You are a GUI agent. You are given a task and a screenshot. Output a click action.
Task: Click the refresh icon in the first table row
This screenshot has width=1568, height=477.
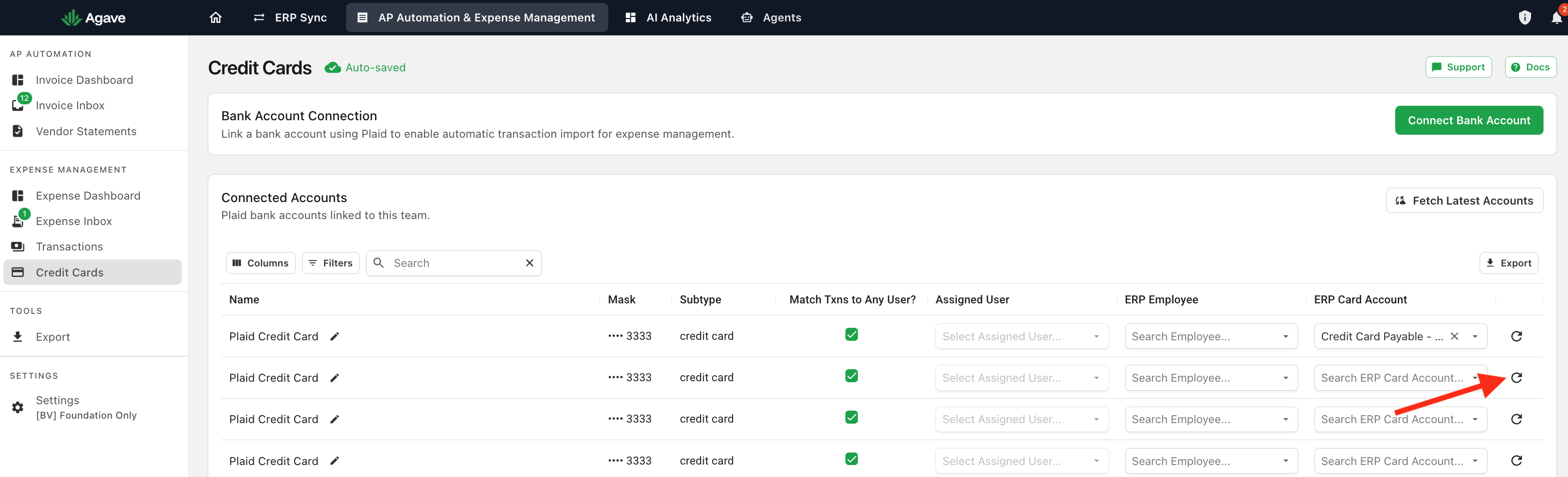click(x=1516, y=336)
